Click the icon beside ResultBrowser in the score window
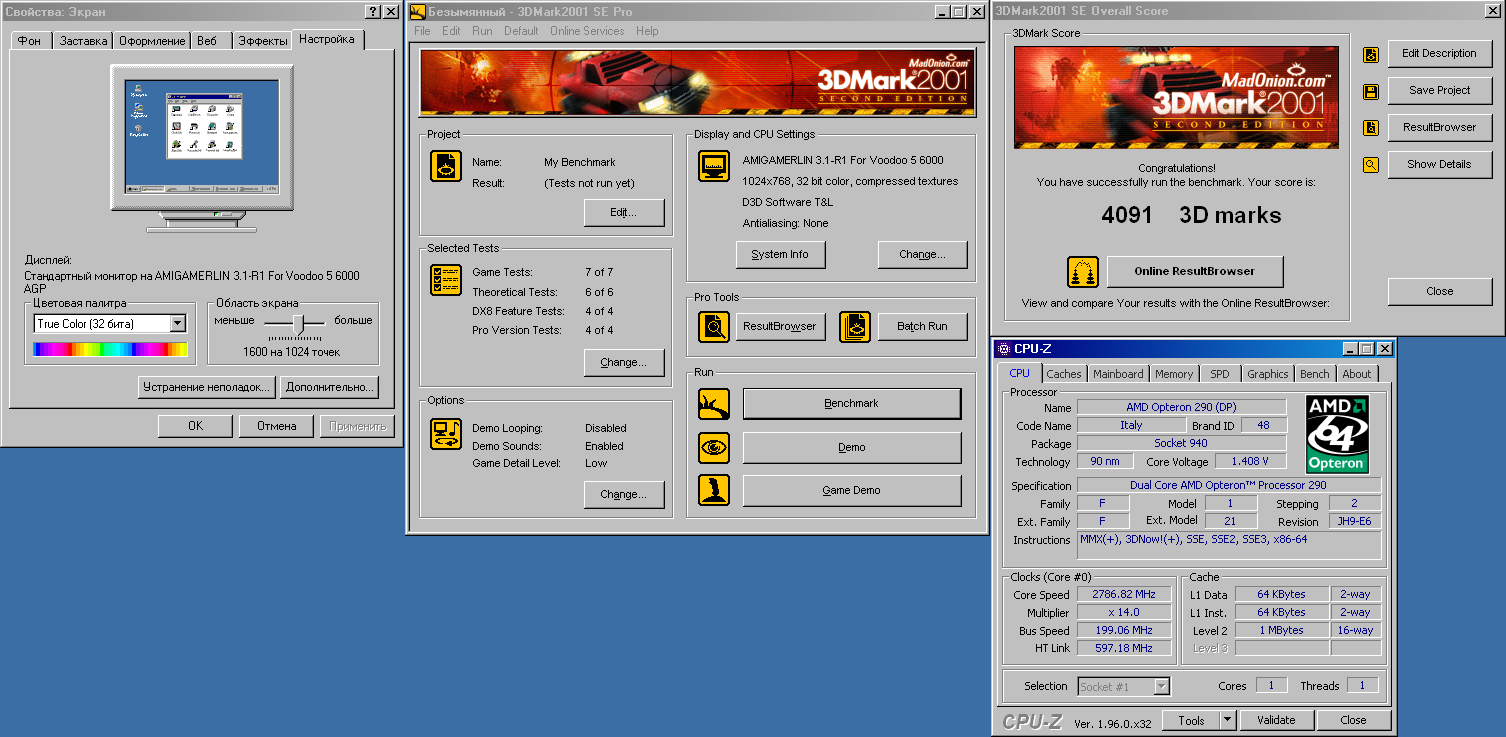1506x737 pixels. [x=1371, y=128]
